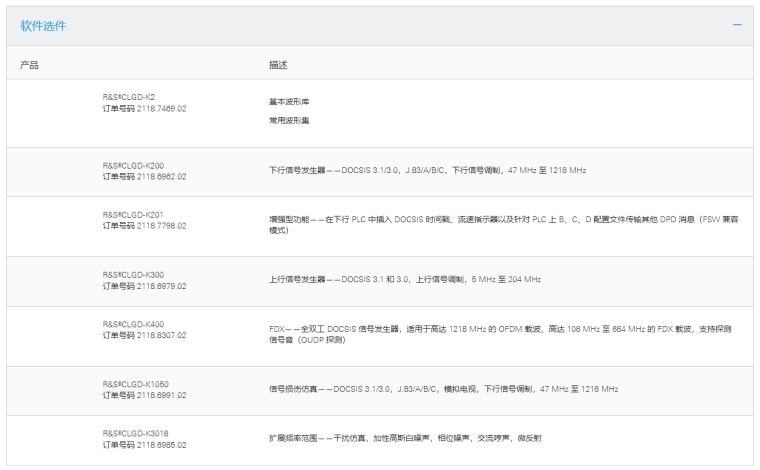Click order number 2118.6962.02
Screen dimensions: 760x470
coord(144,176)
